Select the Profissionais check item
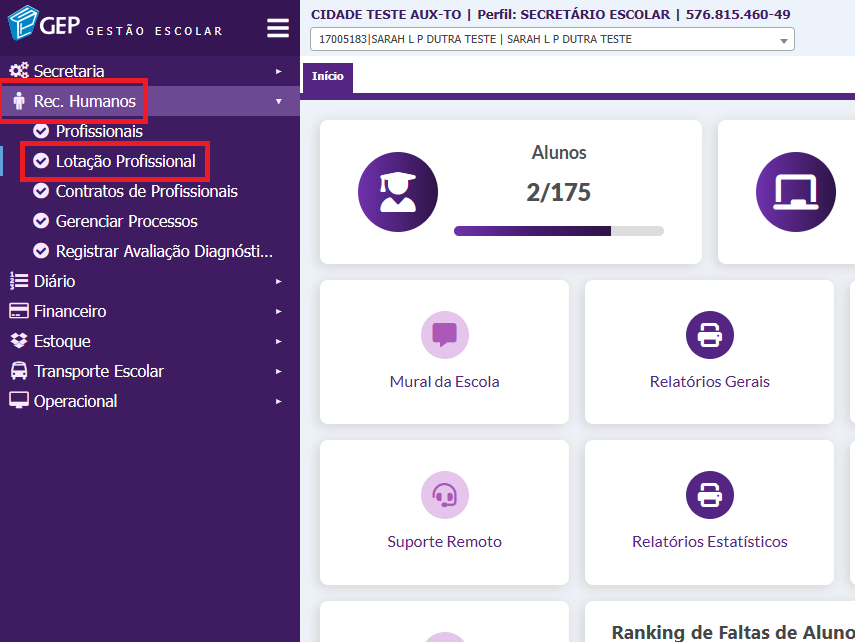This screenshot has width=855, height=642. (x=99, y=131)
